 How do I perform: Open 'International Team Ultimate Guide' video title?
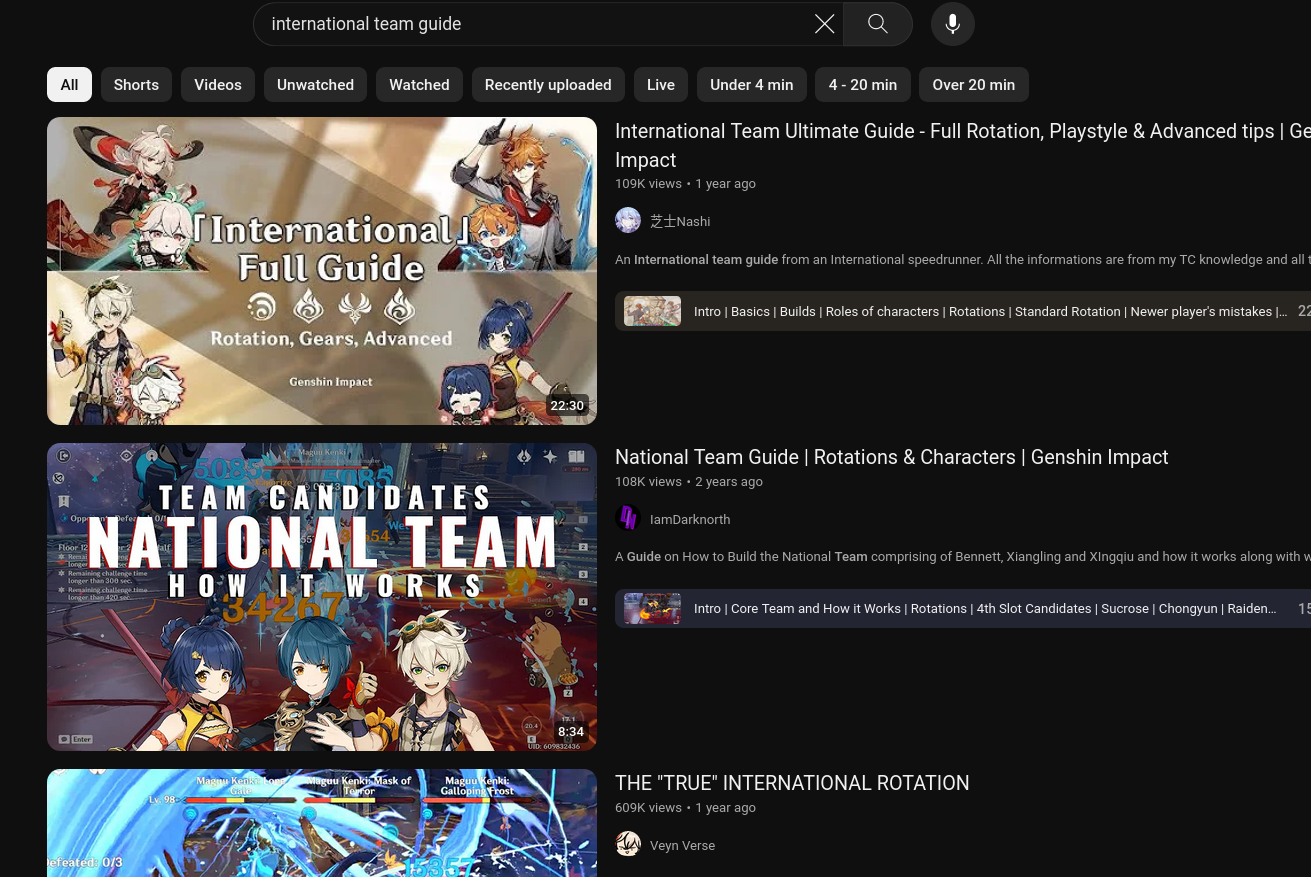(x=963, y=145)
